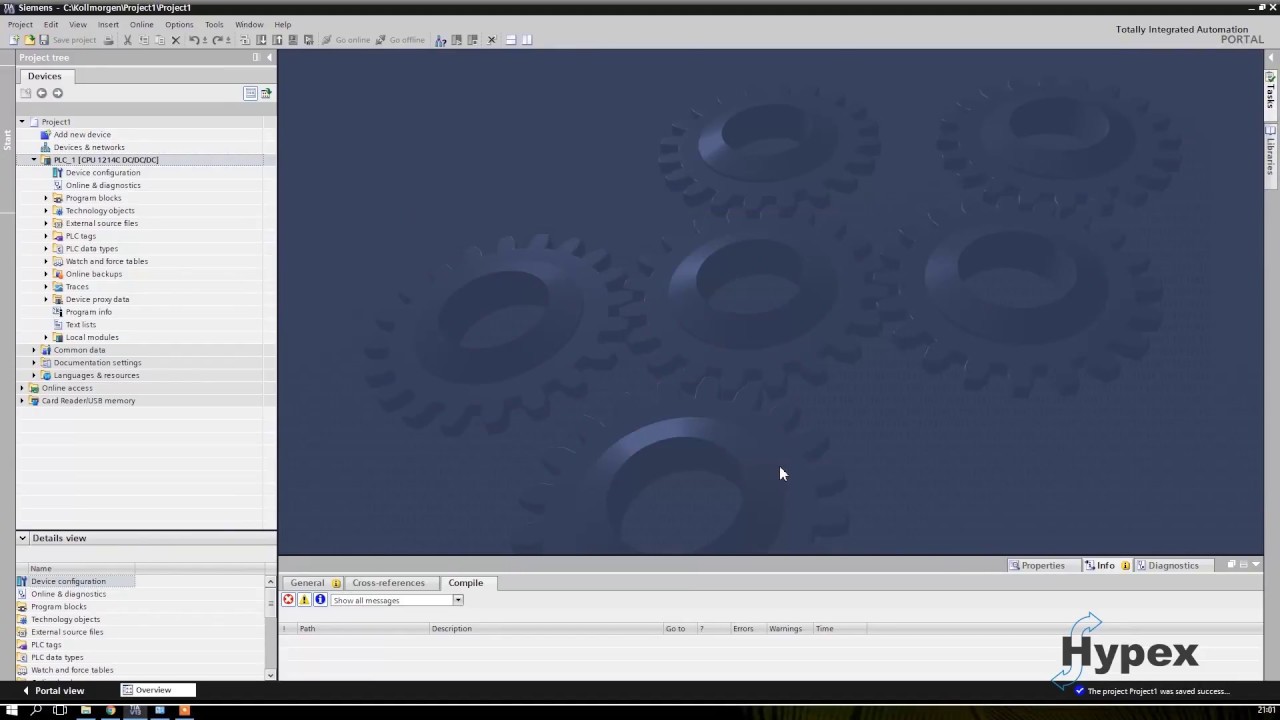
Task: Redo the last undone action
Action: click(217, 40)
